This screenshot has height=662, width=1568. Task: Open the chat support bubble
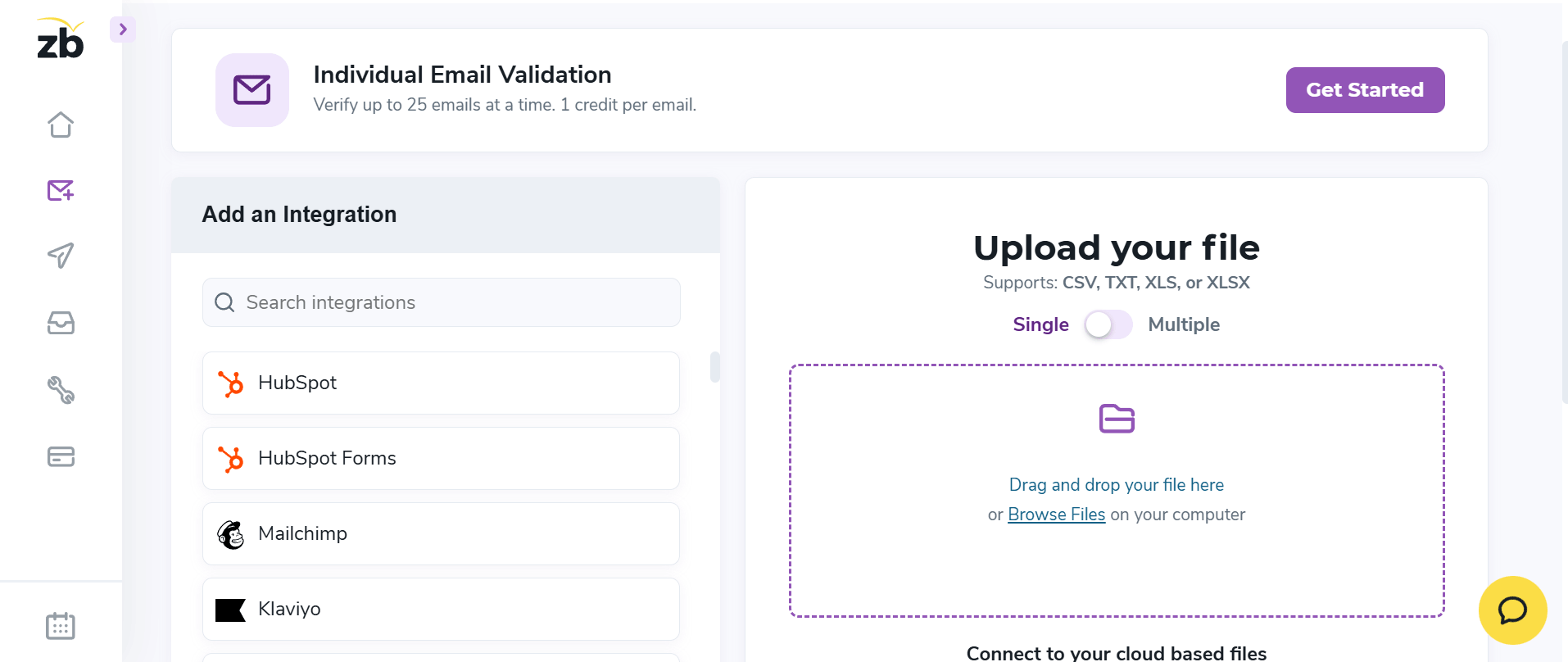[1512, 610]
